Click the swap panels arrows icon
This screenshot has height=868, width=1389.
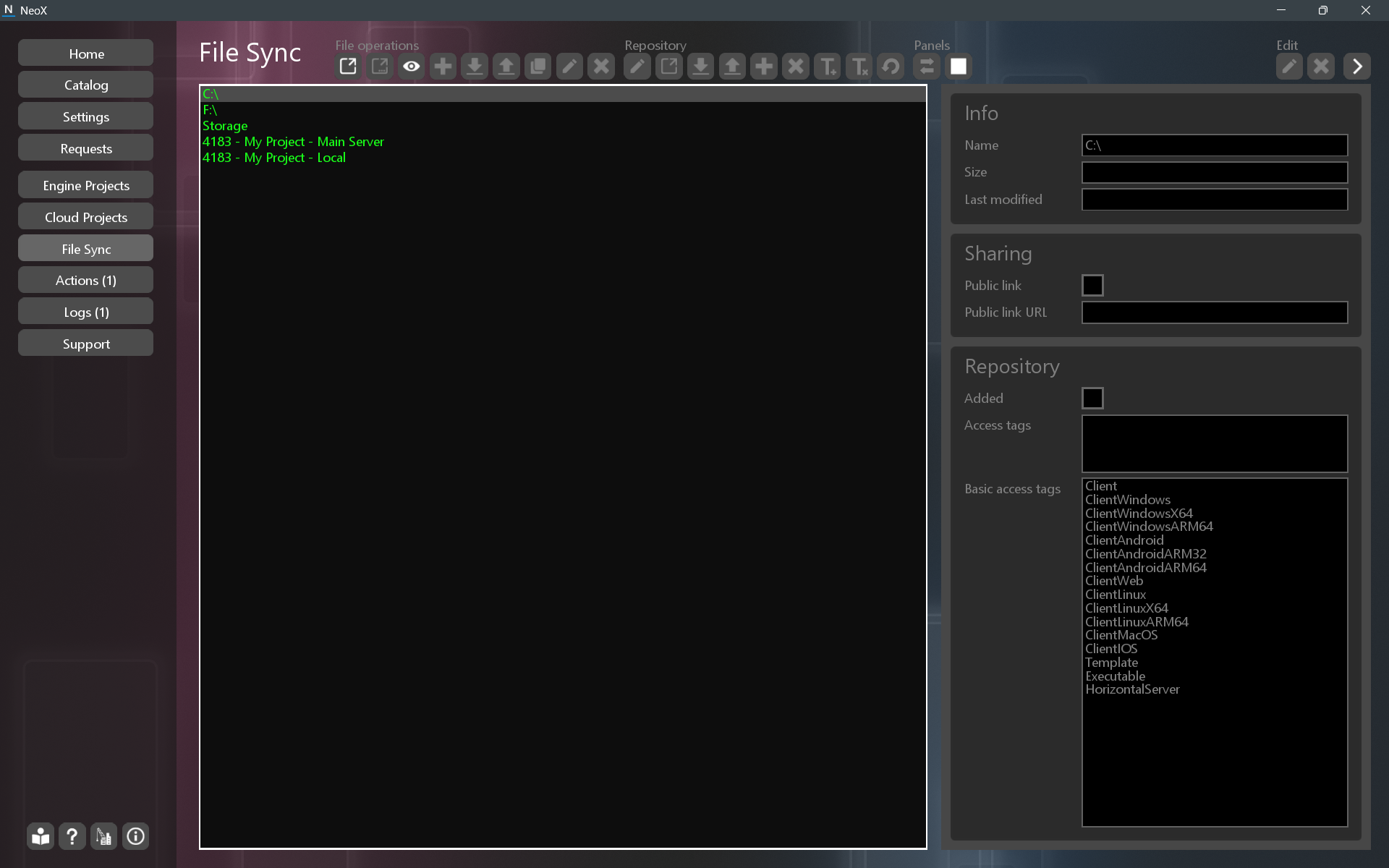point(927,67)
